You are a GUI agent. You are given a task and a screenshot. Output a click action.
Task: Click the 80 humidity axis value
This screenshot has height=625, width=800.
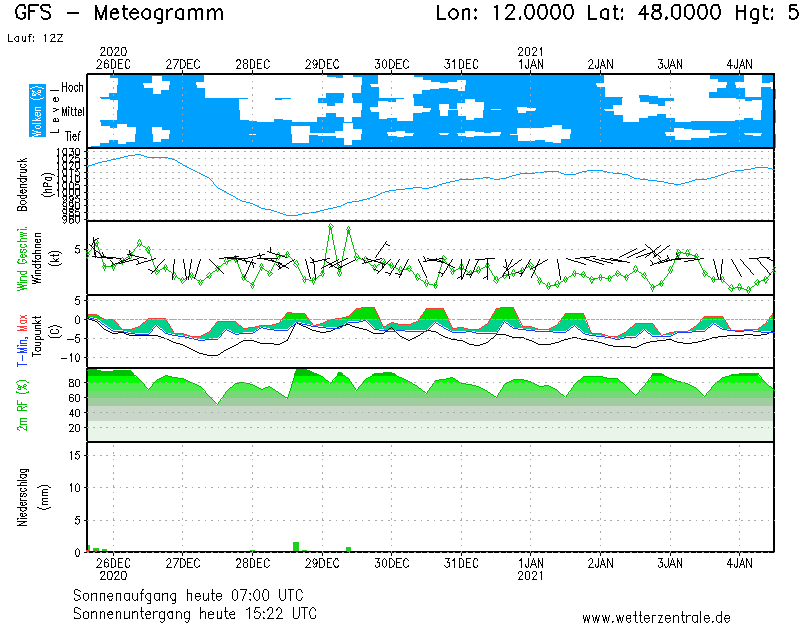(74, 383)
